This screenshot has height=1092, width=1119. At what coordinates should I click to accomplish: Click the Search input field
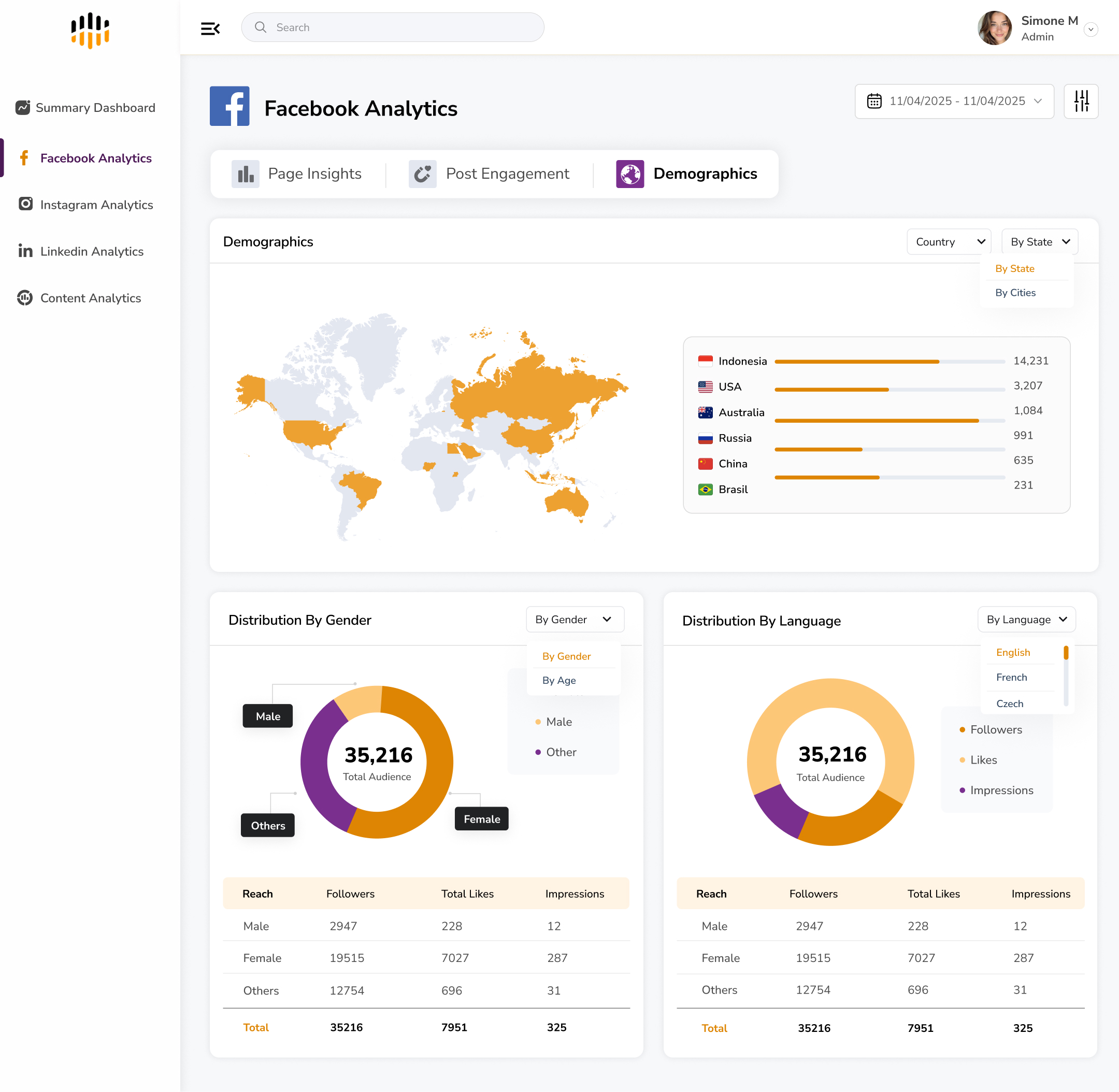coord(392,27)
